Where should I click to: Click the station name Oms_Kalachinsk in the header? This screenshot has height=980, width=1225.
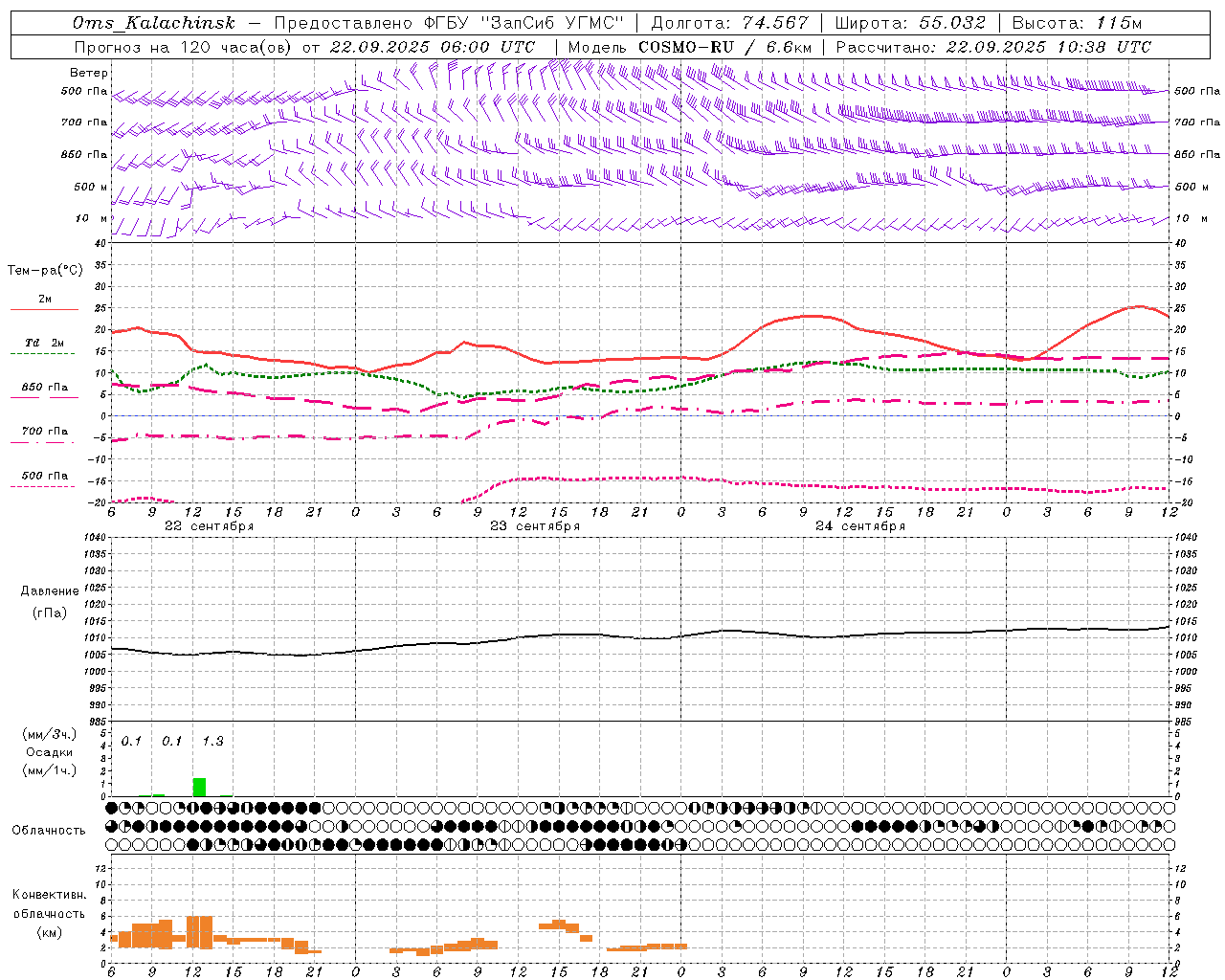coord(152,23)
